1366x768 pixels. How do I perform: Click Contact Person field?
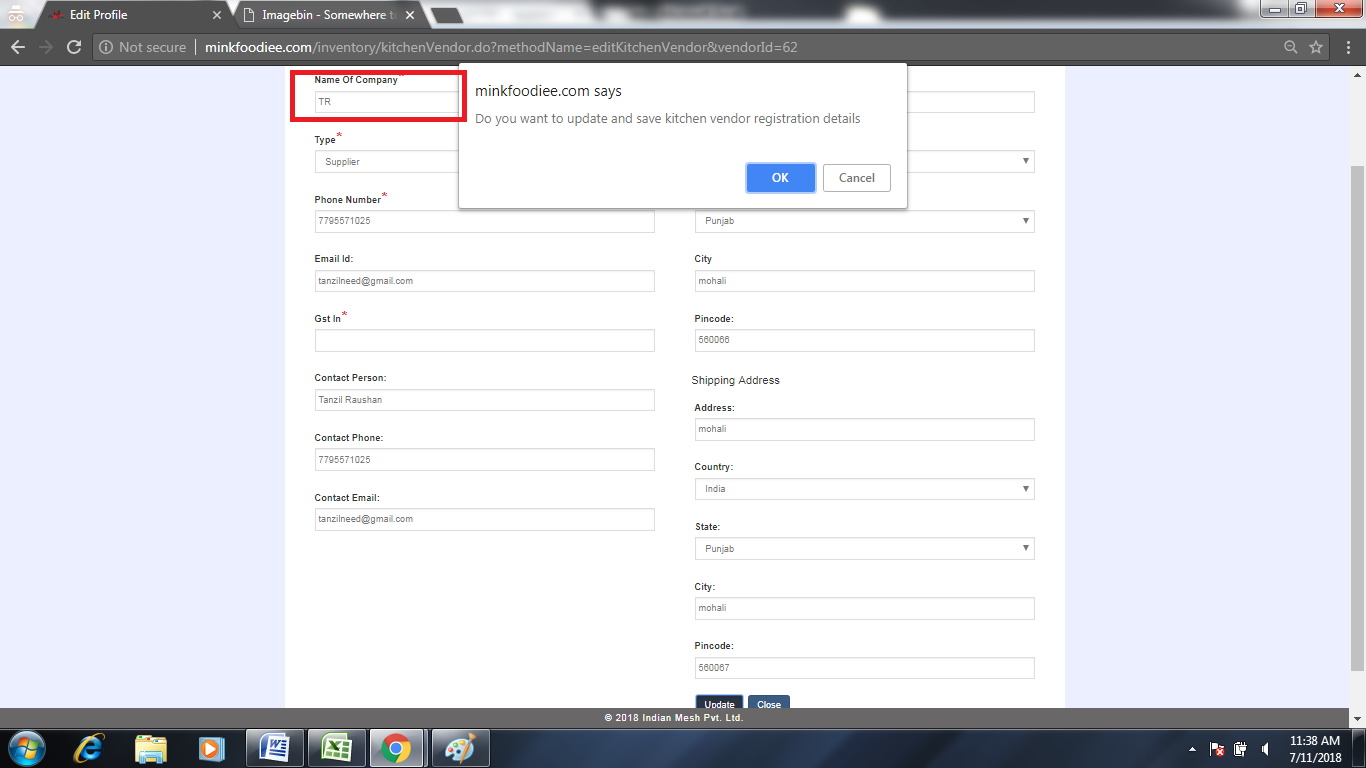484,400
